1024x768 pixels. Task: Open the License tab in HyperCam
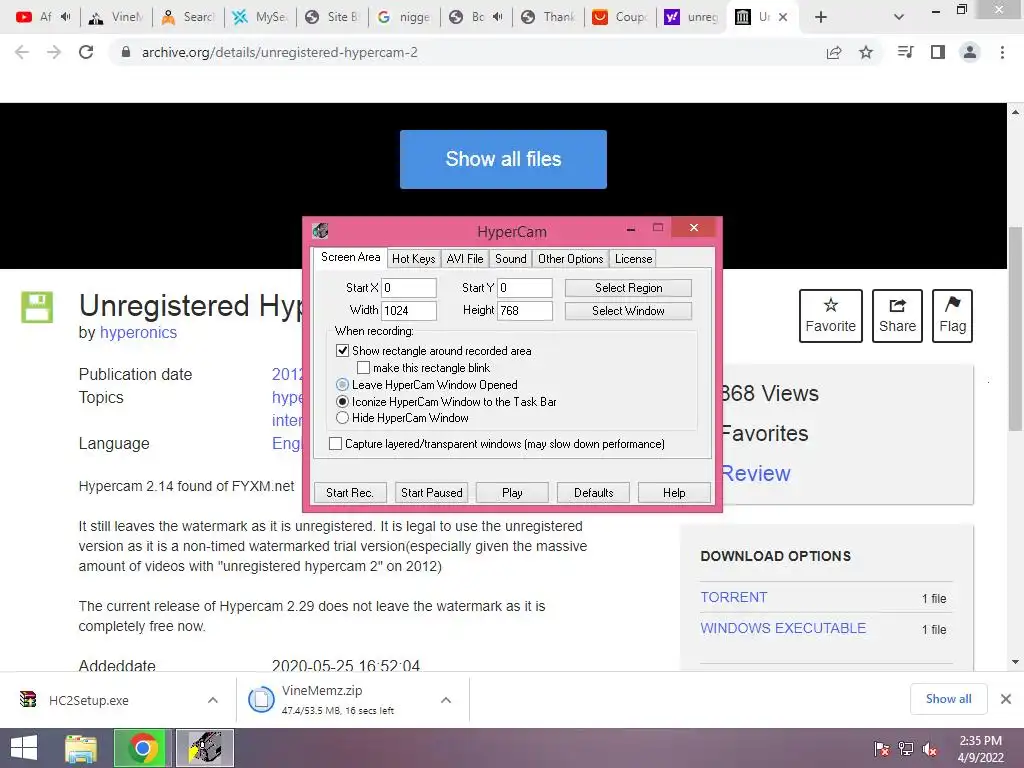633,259
